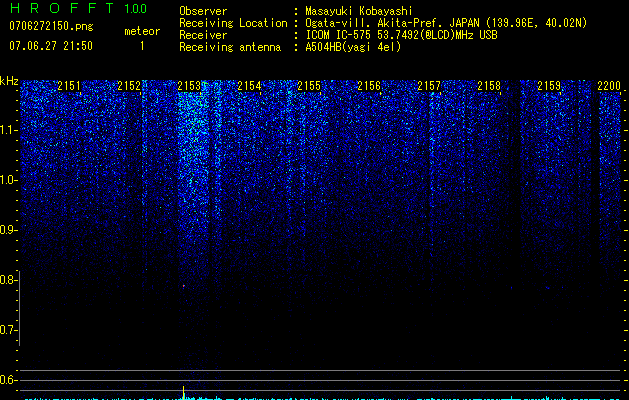Image resolution: width=629 pixels, height=400 pixels.
Task: Click the 2158 time marker
Action: 489,86
